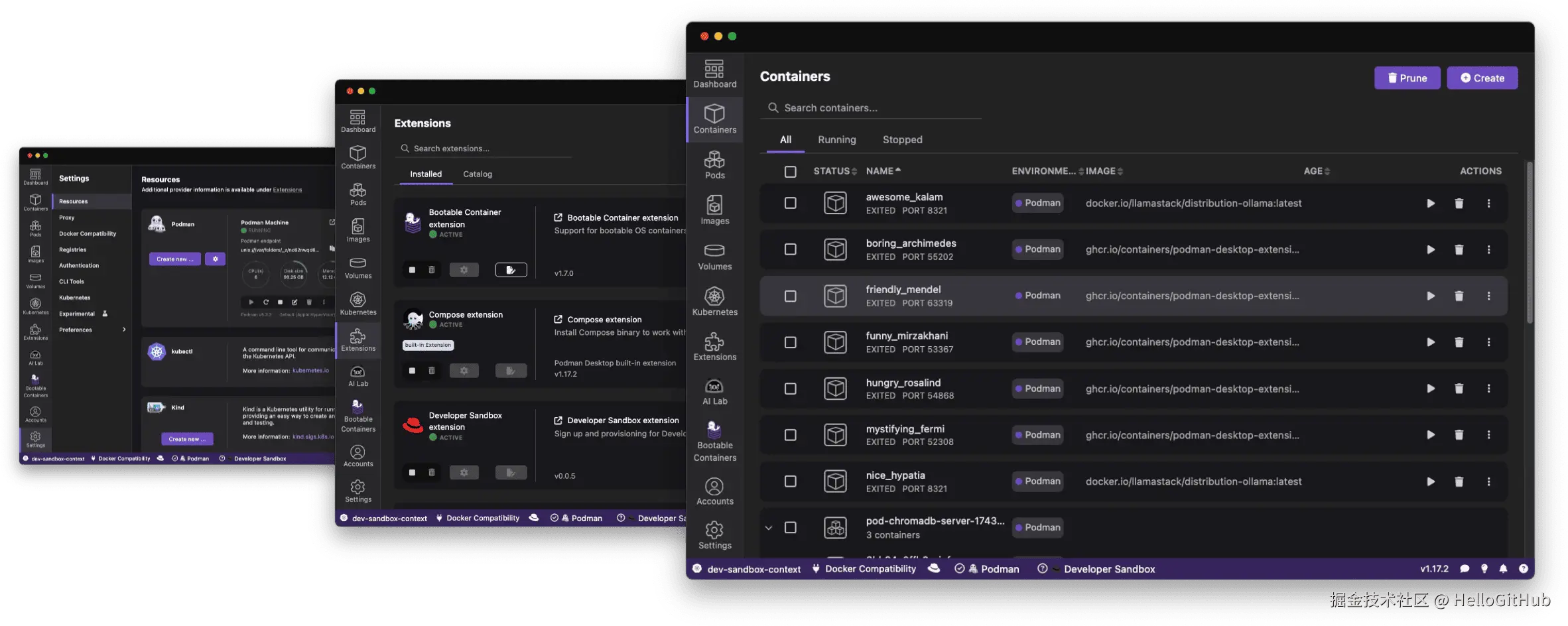Select the awesome_kalam container checkbox

790,204
